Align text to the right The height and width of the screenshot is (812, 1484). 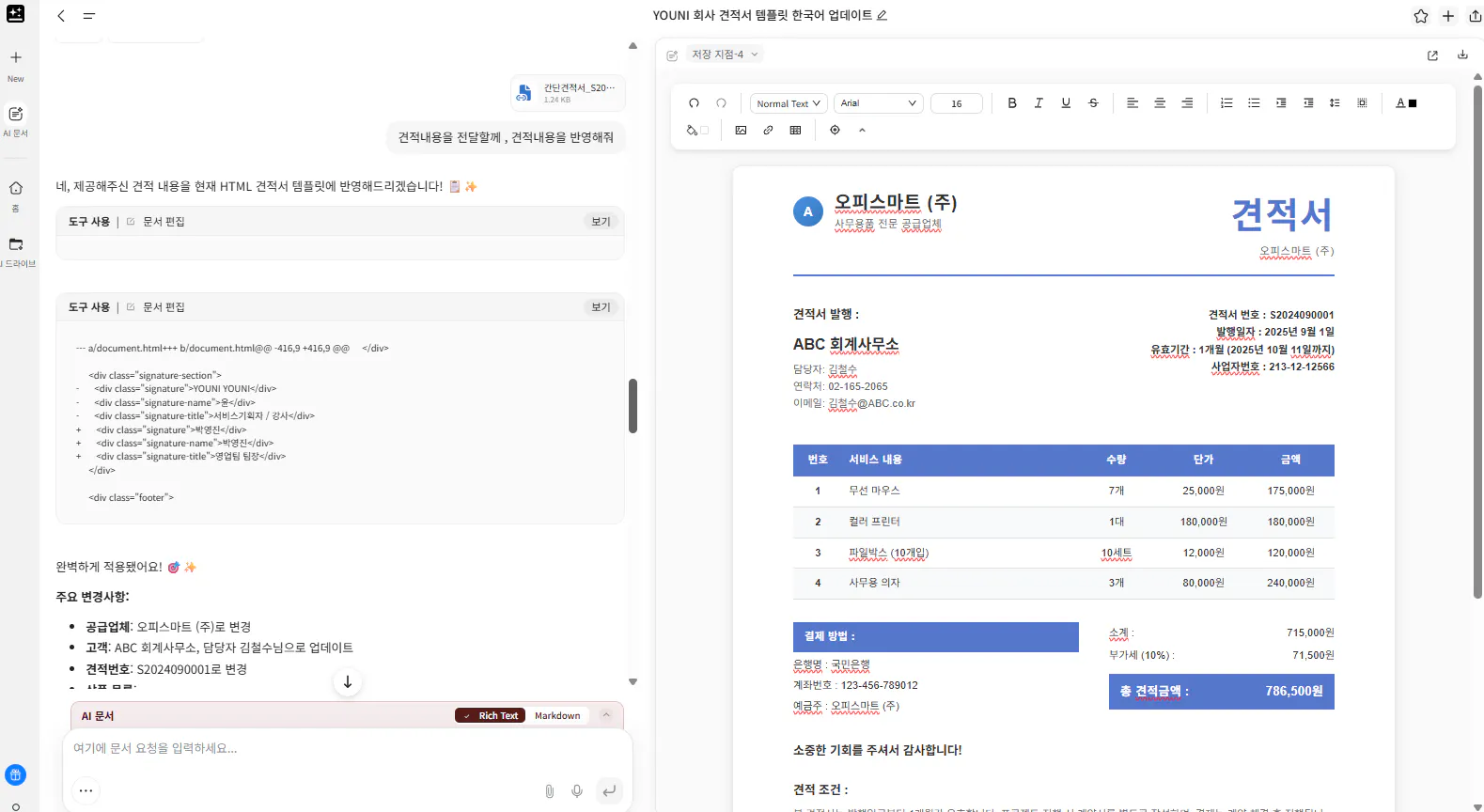1187,103
